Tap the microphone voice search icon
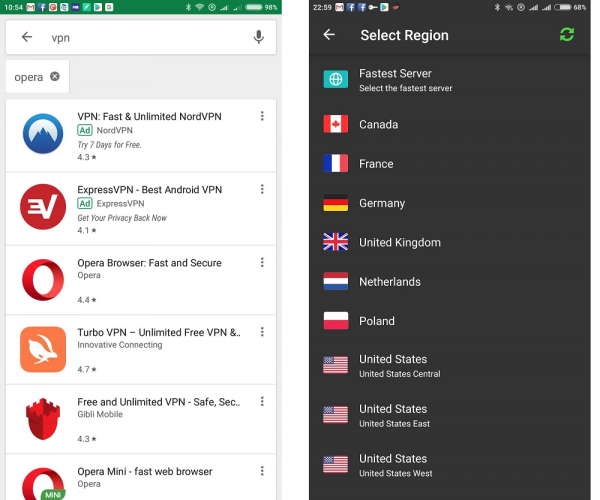This screenshot has width=600, height=500. pos(259,37)
